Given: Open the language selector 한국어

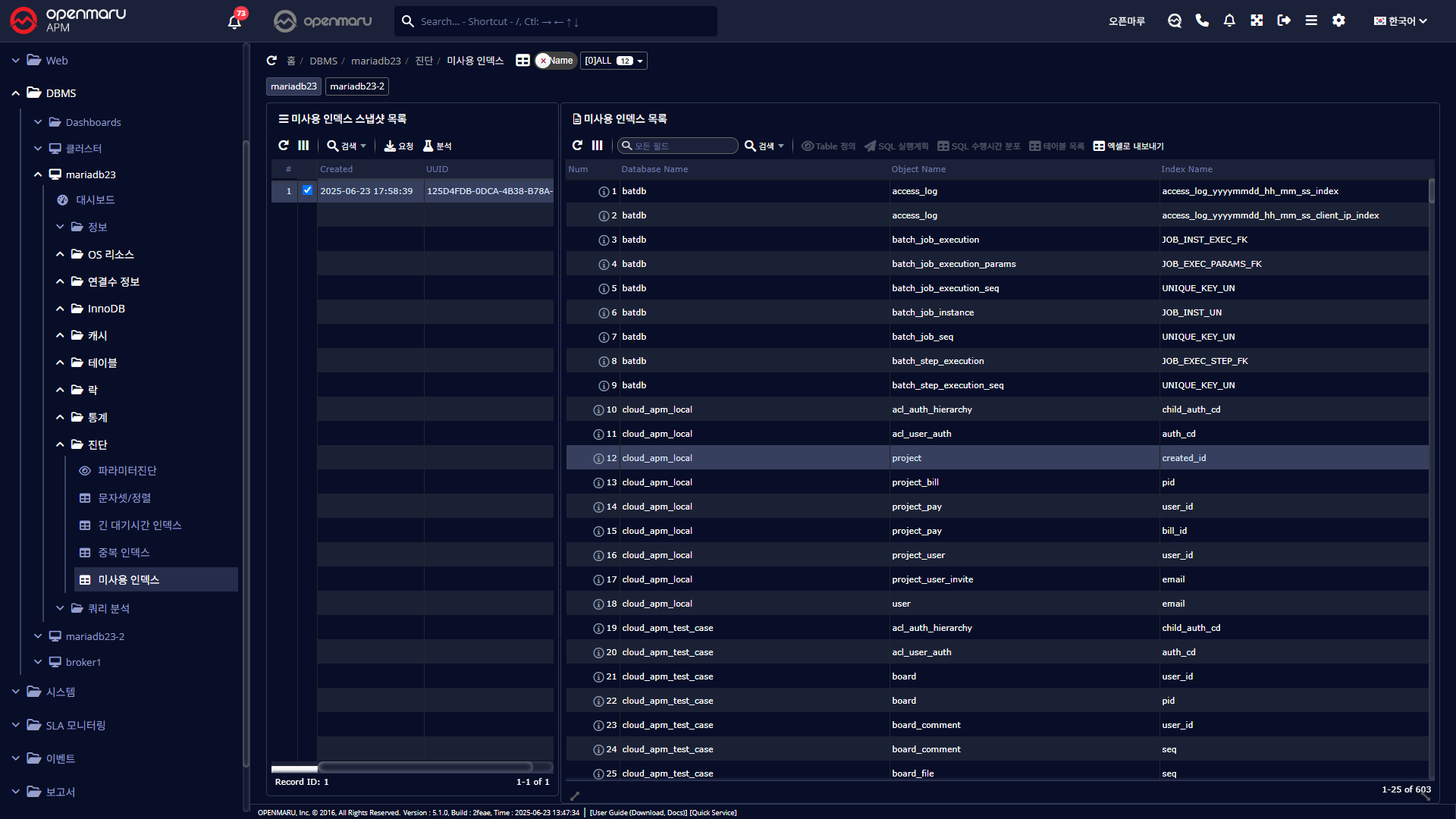Looking at the screenshot, I should click(1400, 21).
